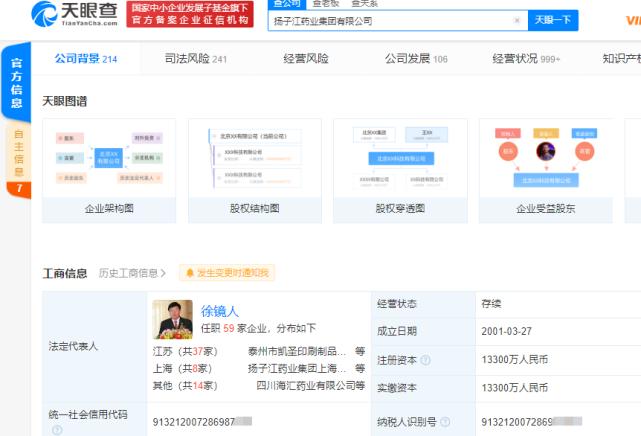Click the Tianyancha logo
641x436 pixels.
point(74,14)
